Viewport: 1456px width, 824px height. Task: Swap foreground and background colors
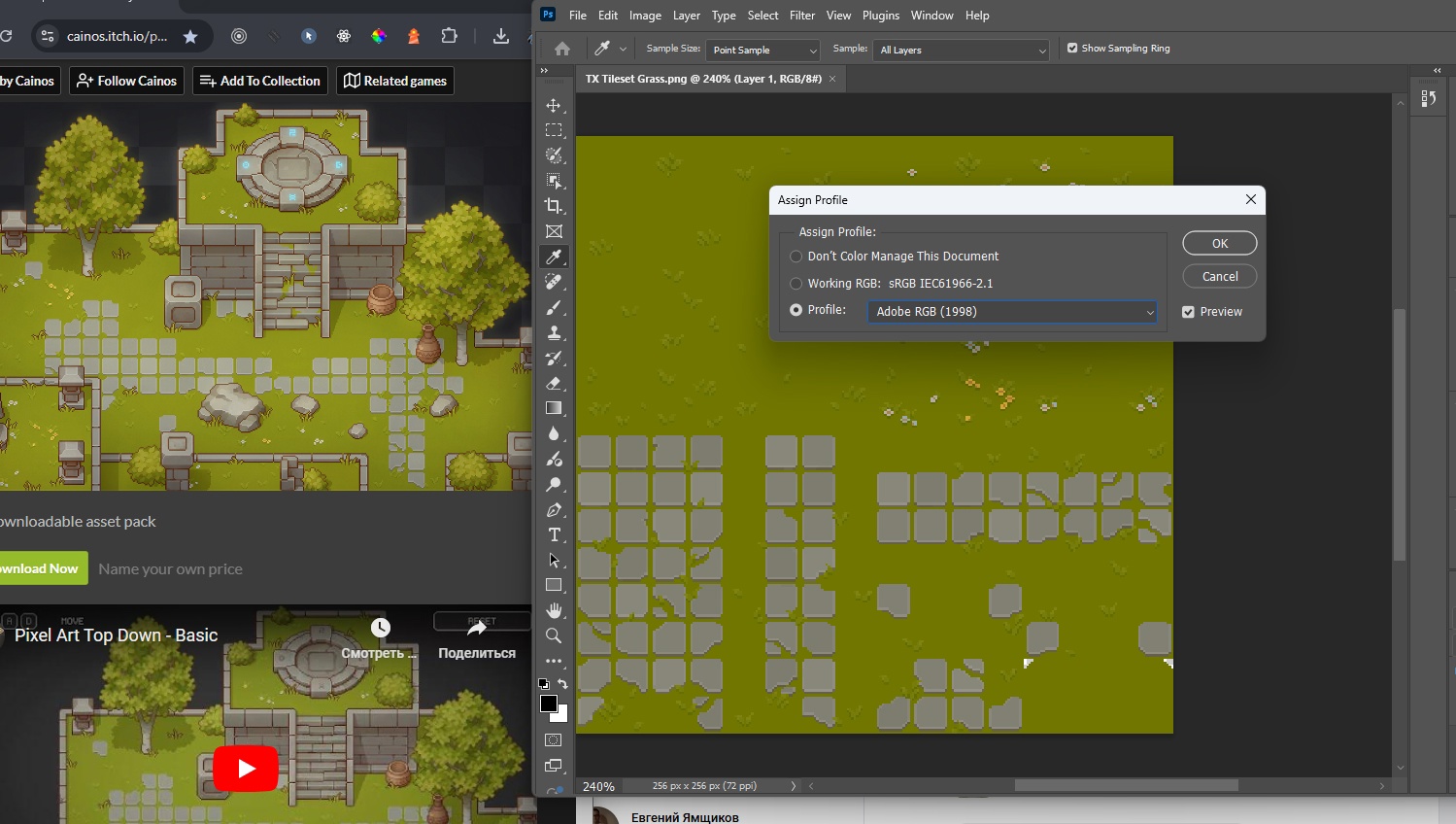(x=563, y=684)
